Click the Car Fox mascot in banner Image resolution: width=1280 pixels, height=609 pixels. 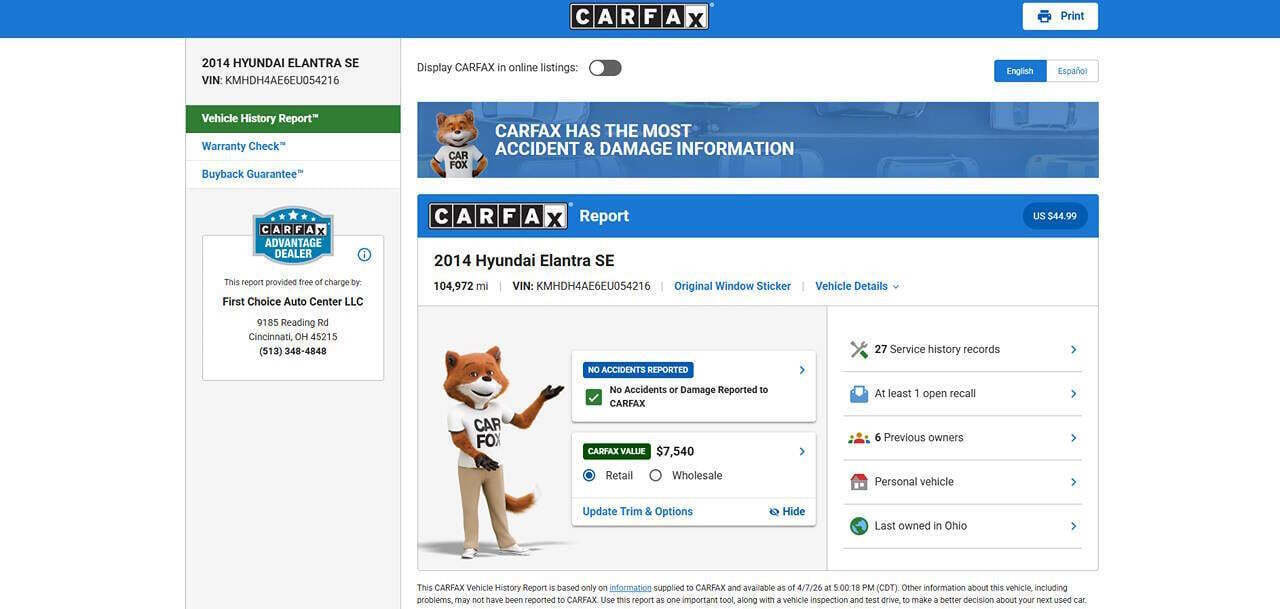point(458,143)
